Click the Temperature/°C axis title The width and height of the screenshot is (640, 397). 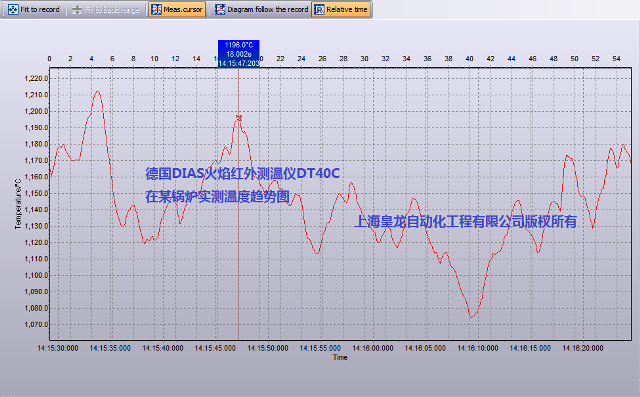[18, 203]
